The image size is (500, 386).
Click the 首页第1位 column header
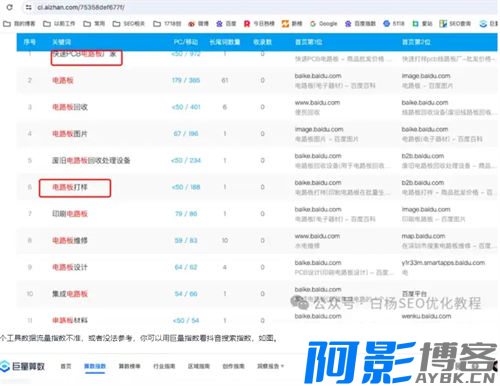309,42
